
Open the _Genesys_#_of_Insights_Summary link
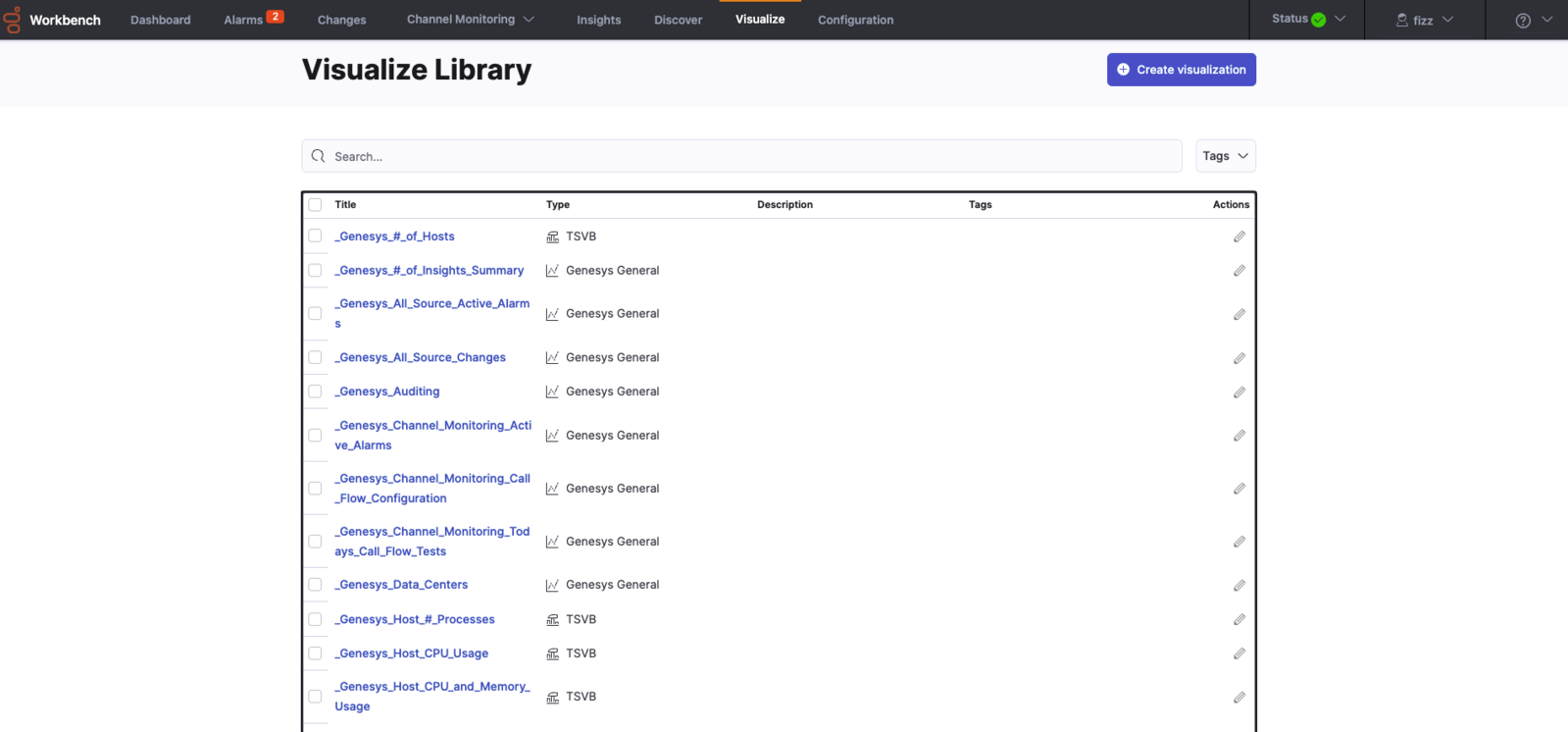pos(430,271)
